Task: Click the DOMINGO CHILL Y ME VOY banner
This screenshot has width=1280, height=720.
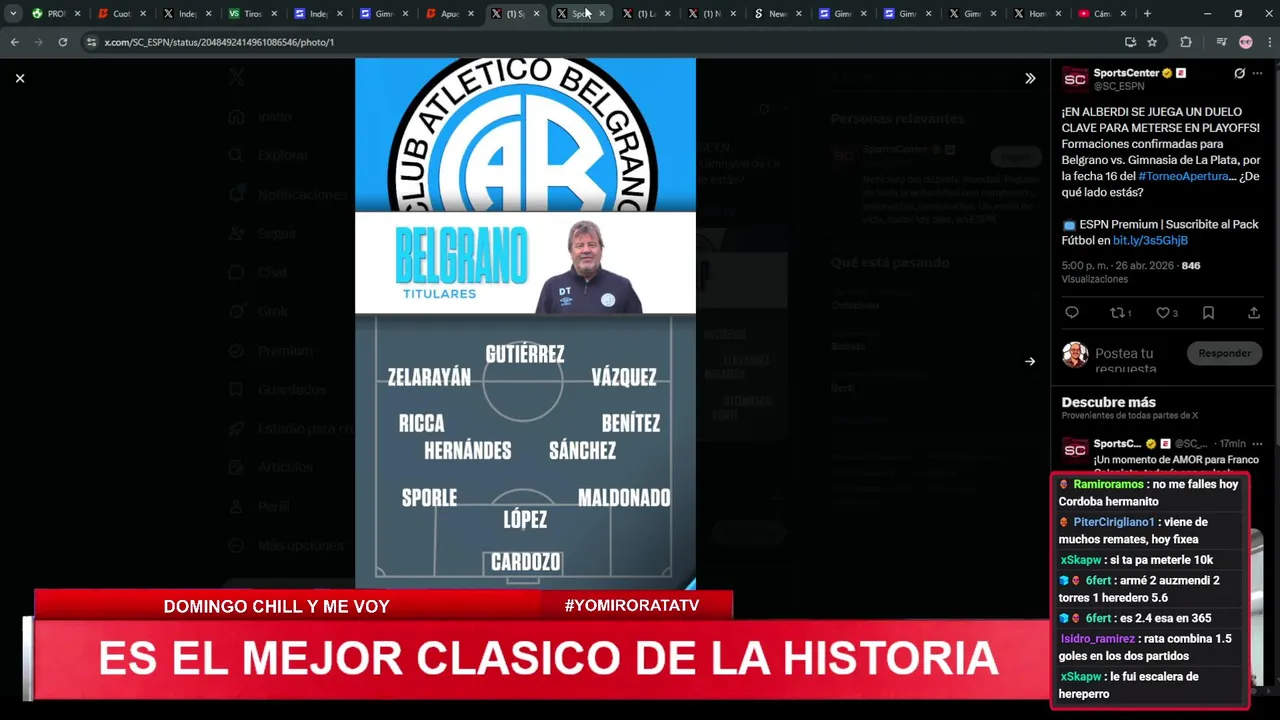Action: point(276,606)
